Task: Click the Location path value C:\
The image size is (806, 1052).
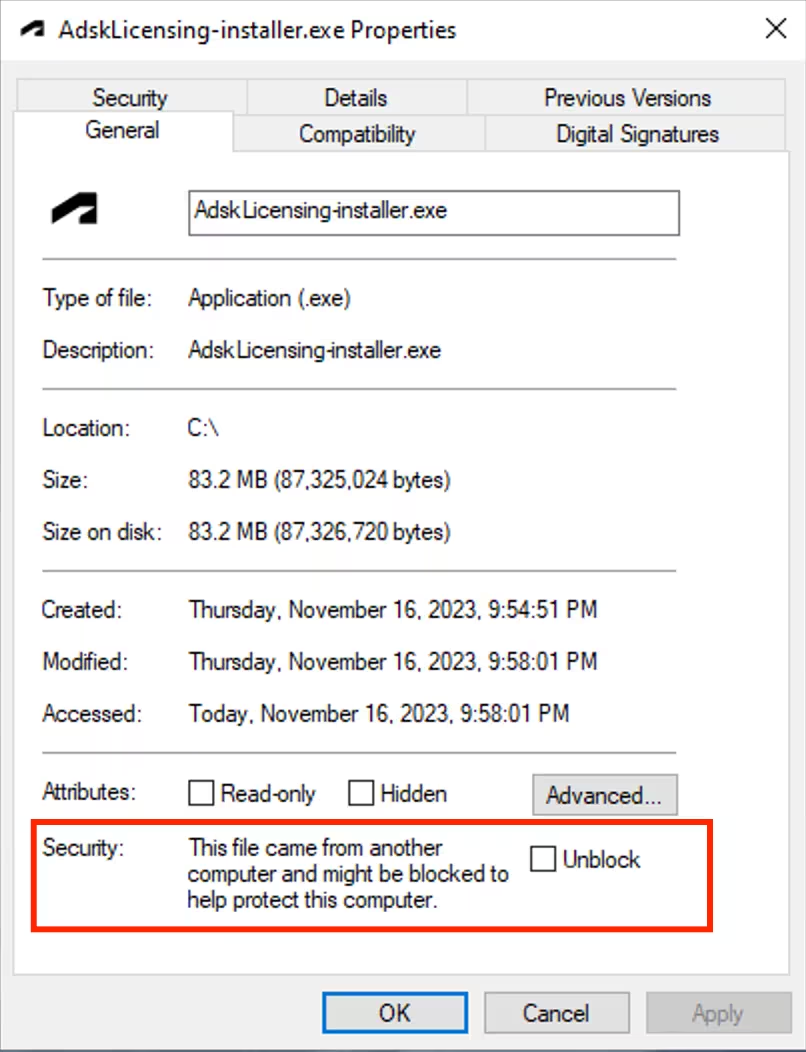Action: point(203,428)
